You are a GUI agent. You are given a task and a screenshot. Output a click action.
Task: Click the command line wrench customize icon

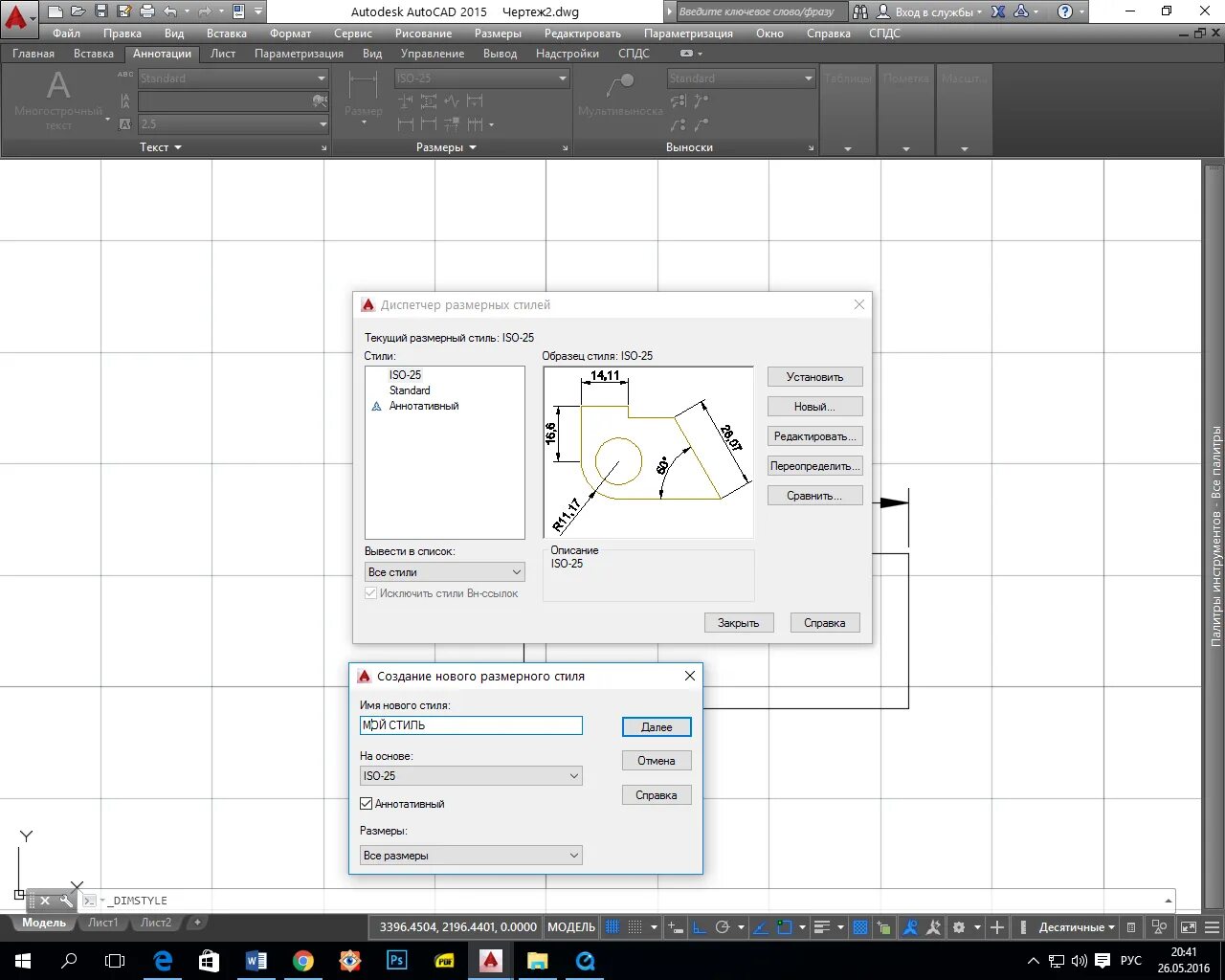pyautogui.click(x=65, y=901)
